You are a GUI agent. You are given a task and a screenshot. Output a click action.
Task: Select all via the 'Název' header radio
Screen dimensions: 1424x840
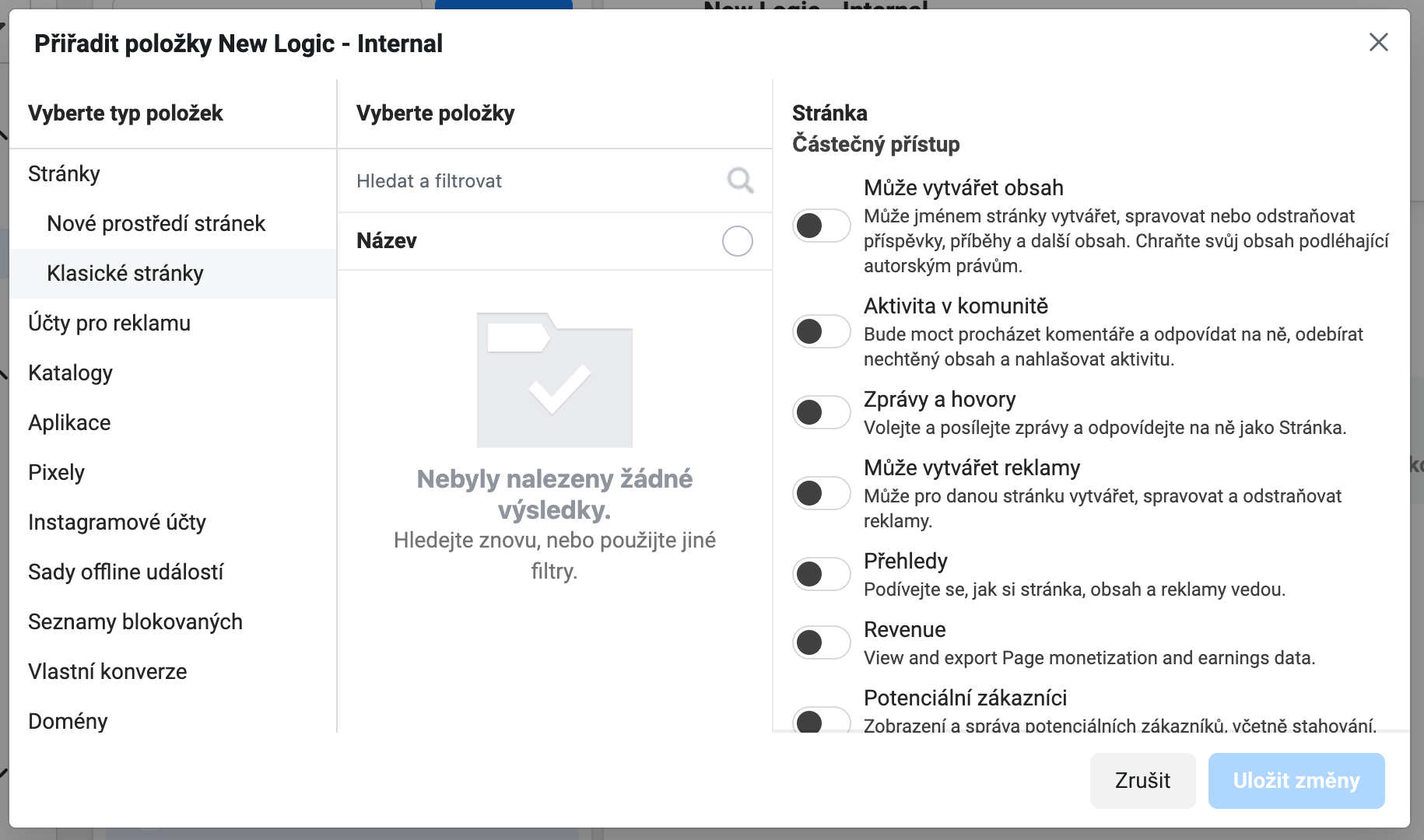click(737, 241)
